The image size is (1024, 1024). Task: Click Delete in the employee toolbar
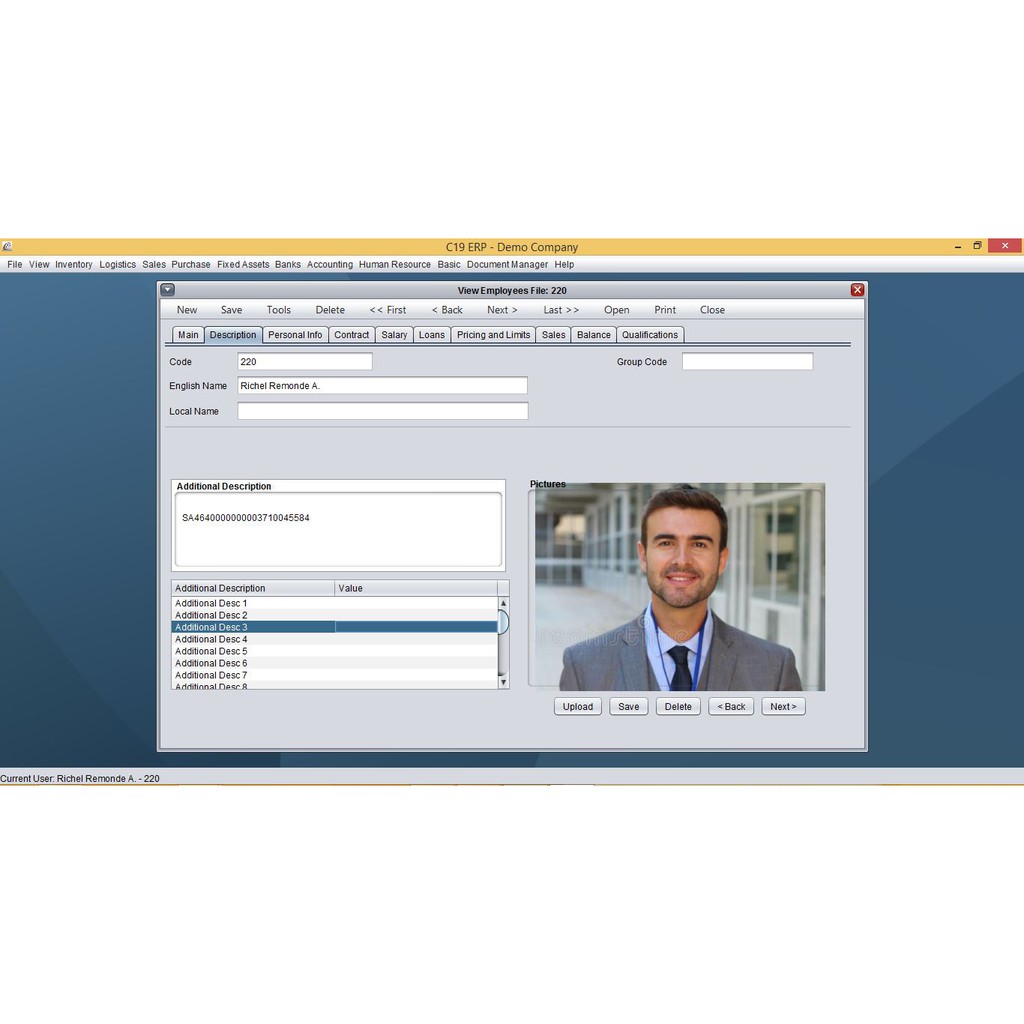pos(330,310)
